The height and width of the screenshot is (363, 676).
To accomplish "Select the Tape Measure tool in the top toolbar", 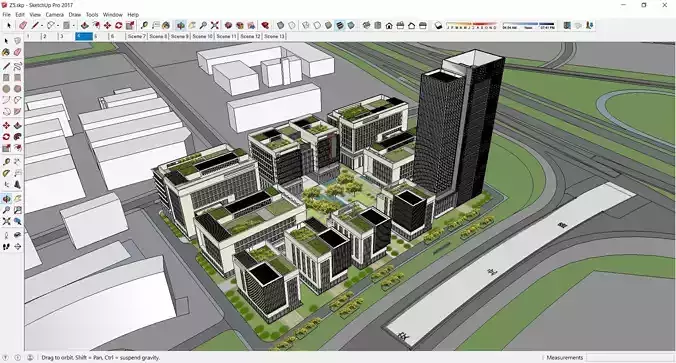I will click(144, 25).
